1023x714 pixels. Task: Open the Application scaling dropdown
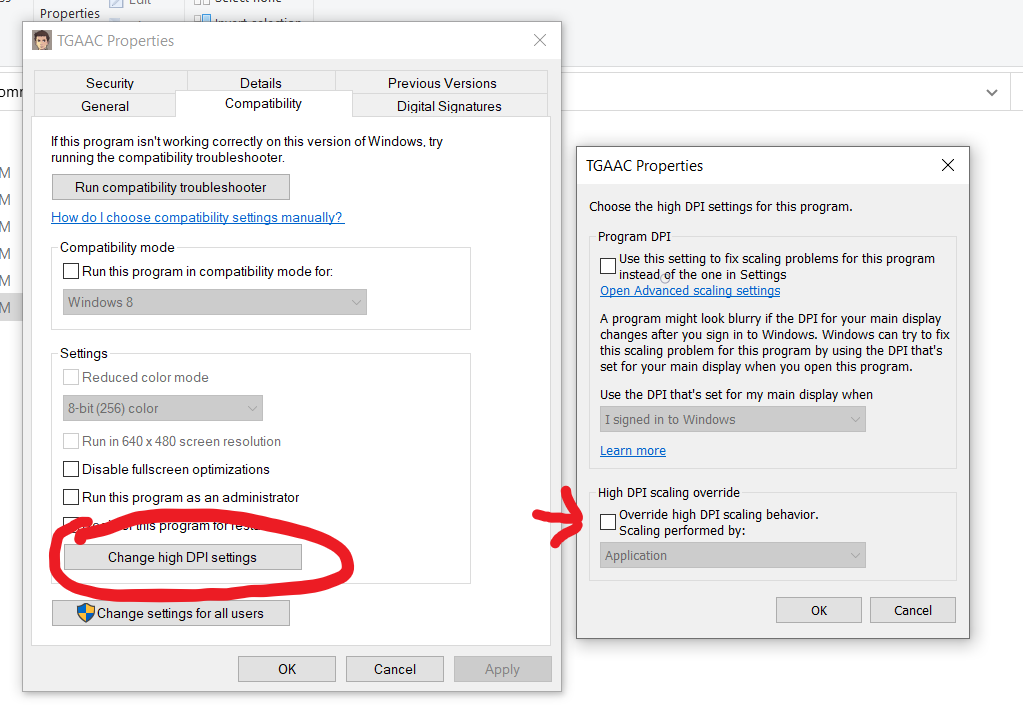[733, 555]
